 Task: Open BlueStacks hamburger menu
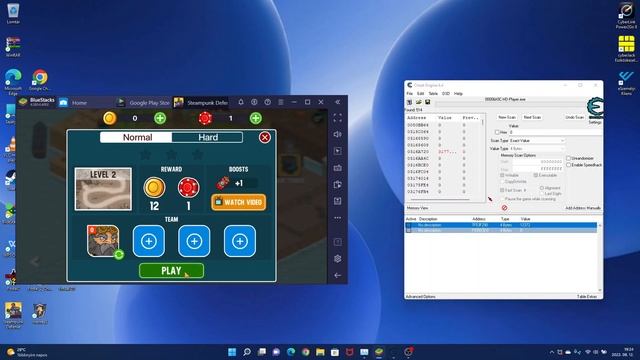tap(281, 102)
